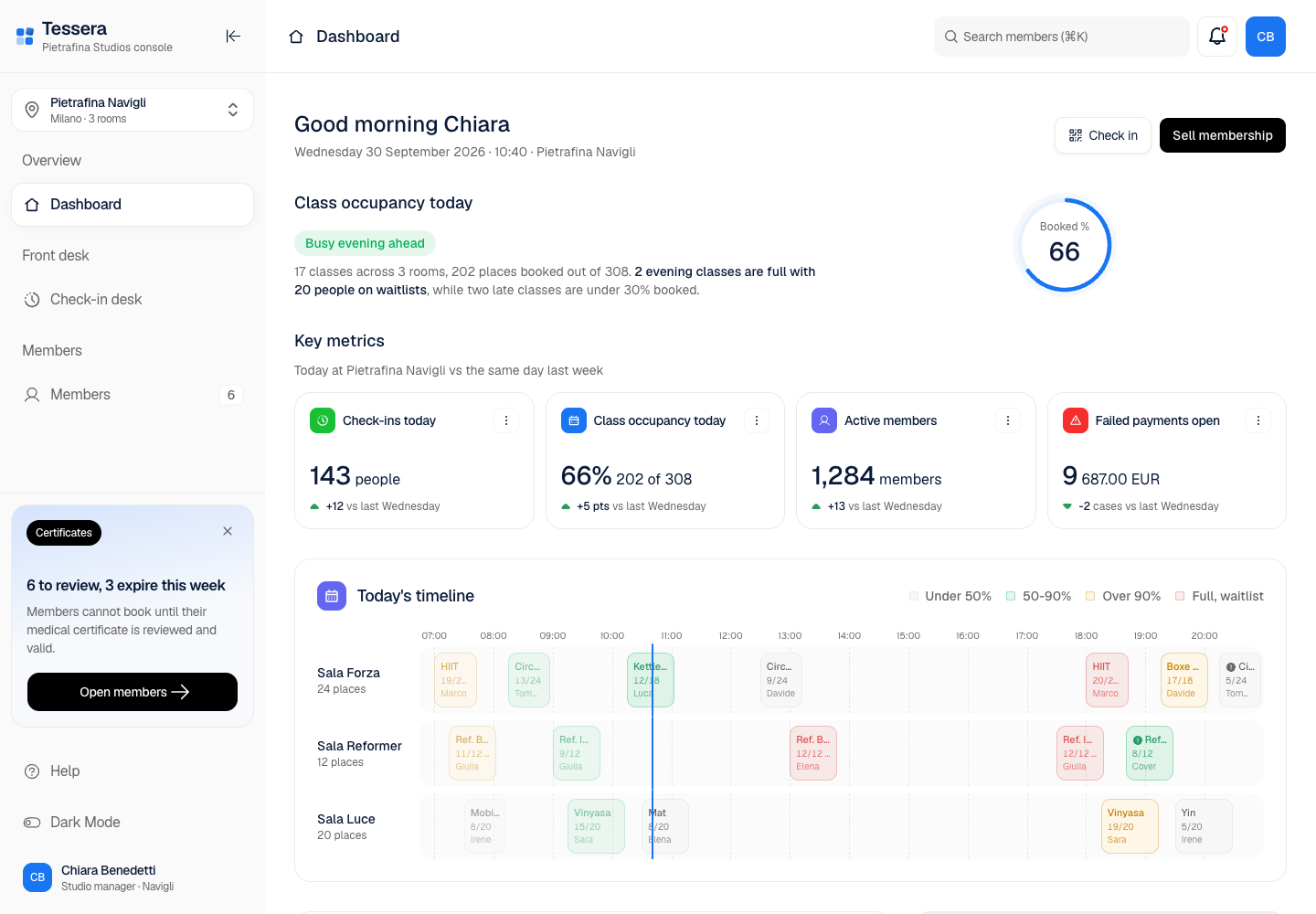Click the Check in button
This screenshot has height=914, width=1316.
pos(1103,135)
